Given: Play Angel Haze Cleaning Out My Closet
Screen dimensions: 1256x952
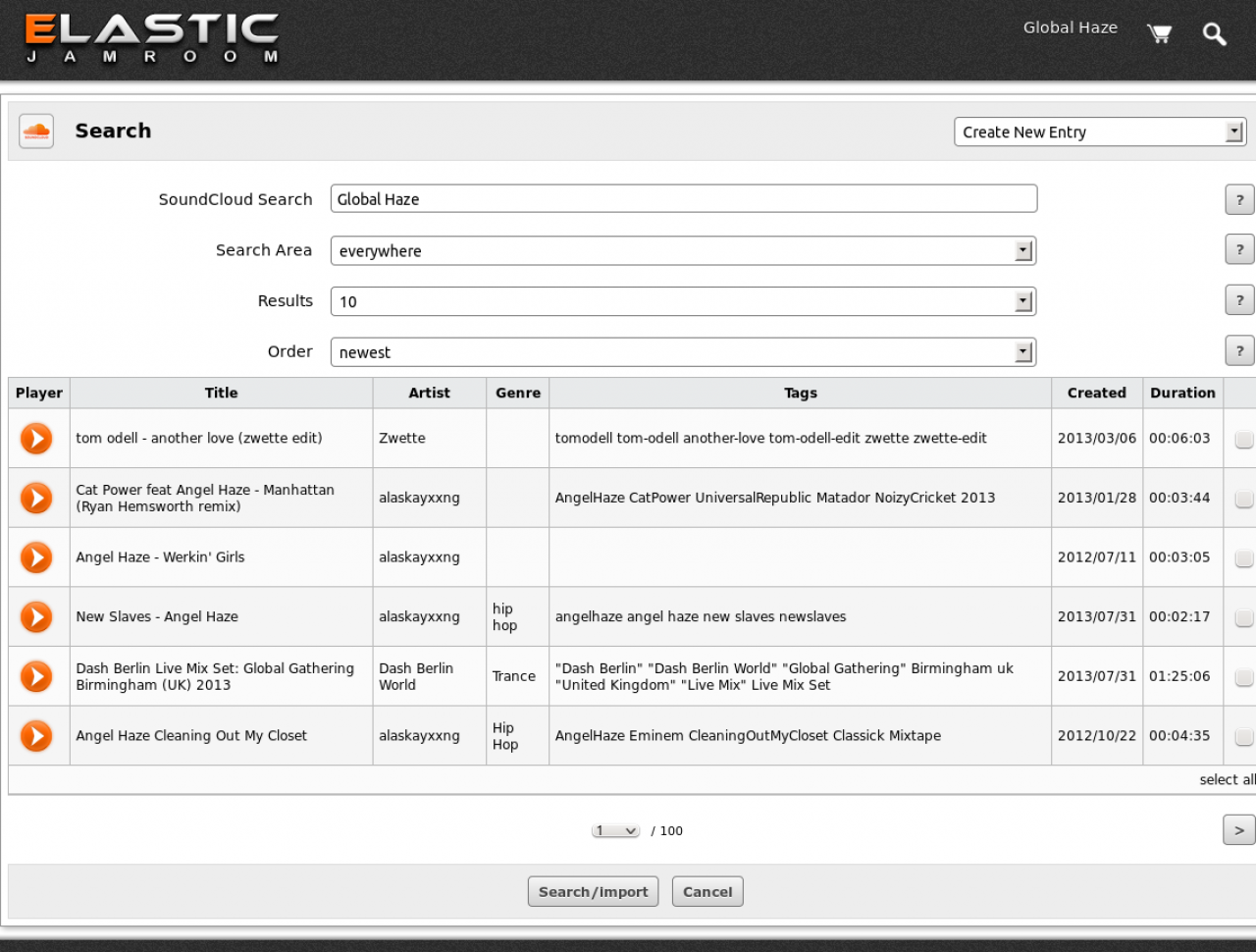Looking at the screenshot, I should coord(36,736).
